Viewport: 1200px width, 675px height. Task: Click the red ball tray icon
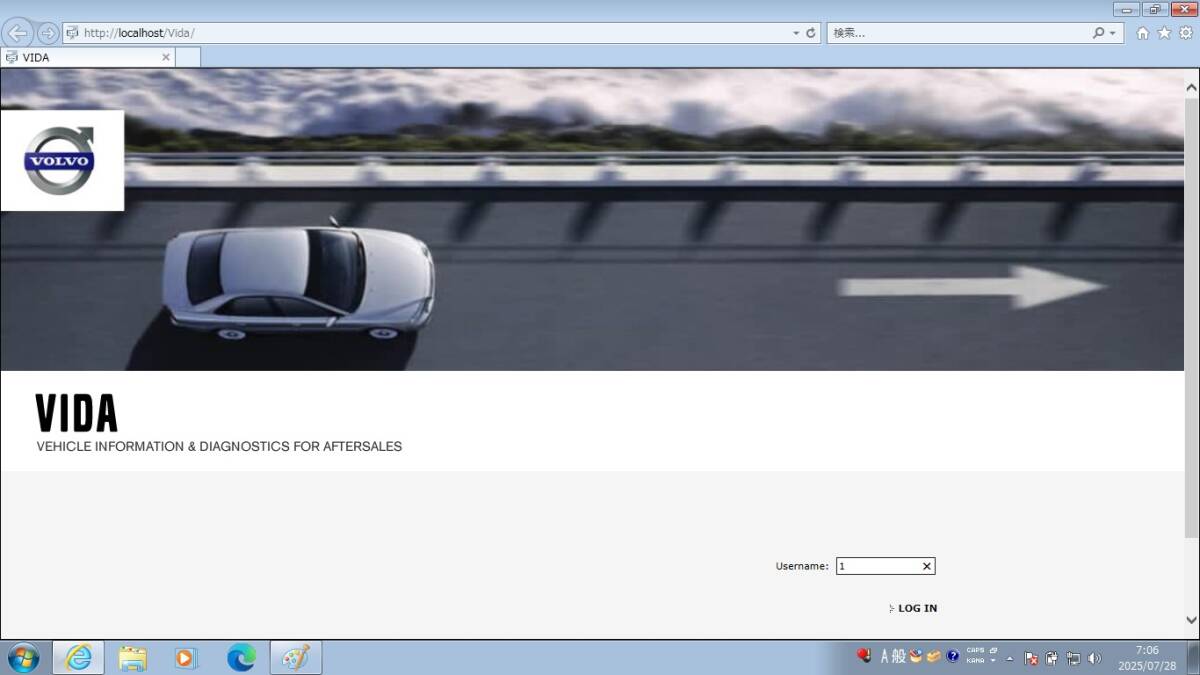(864, 657)
